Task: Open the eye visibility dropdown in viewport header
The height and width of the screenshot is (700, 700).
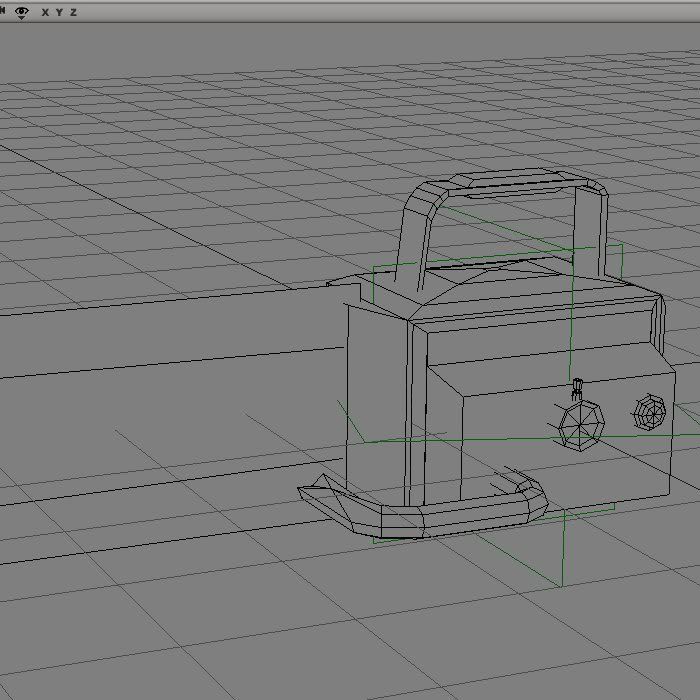Action: 21,13
